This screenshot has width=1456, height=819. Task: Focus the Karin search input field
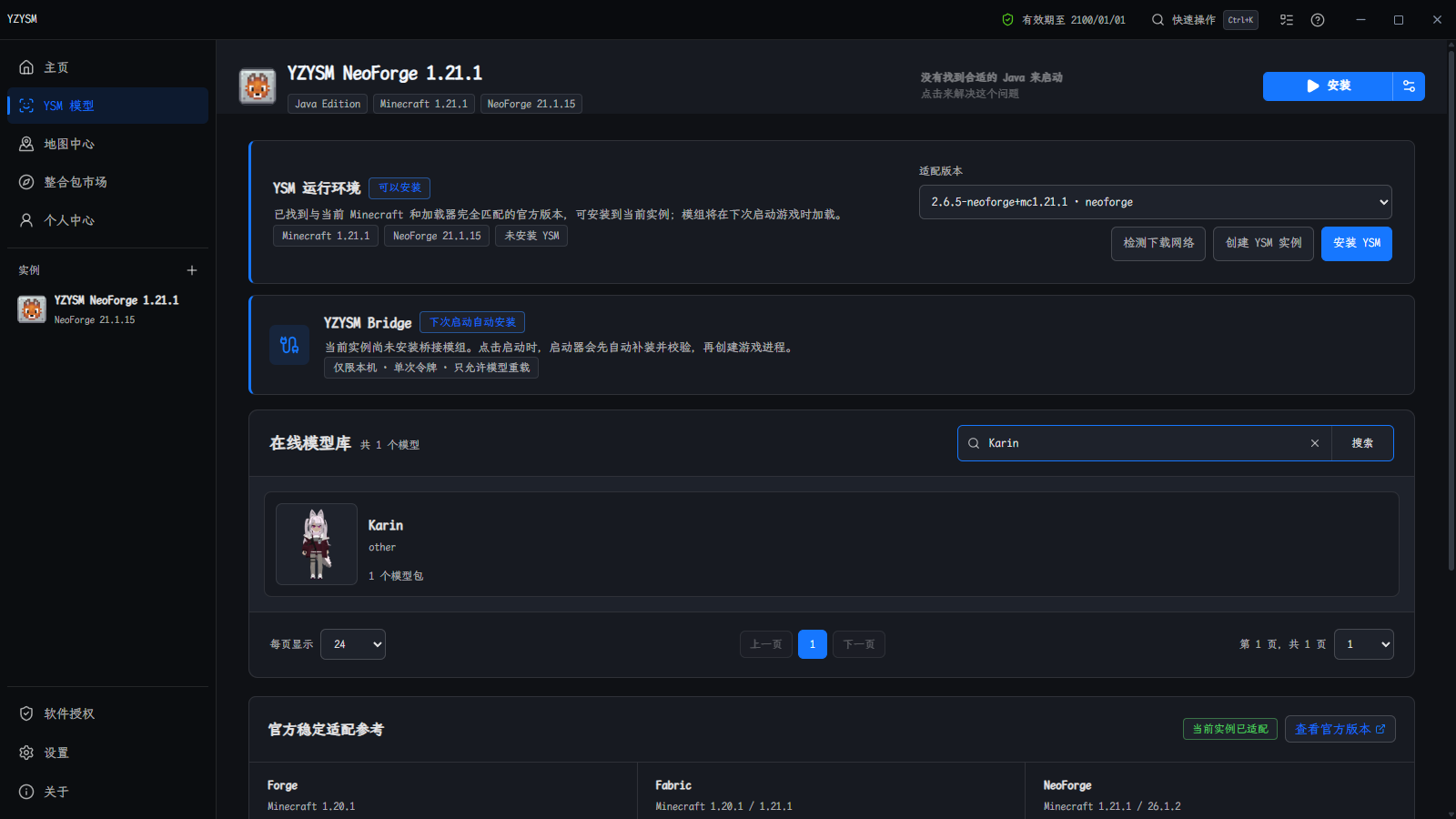(1145, 443)
